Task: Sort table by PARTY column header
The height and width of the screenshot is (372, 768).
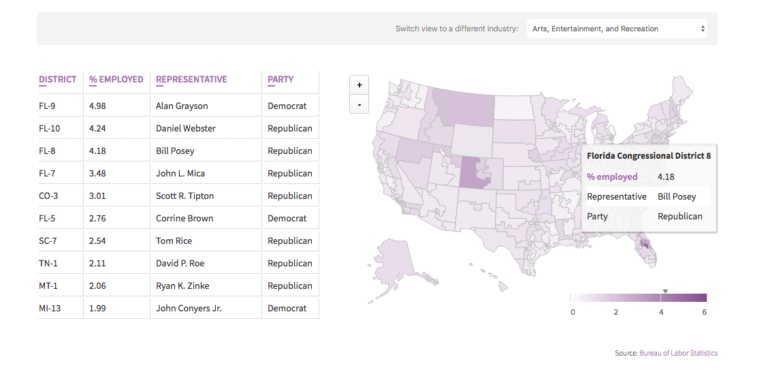Action: pos(281,79)
